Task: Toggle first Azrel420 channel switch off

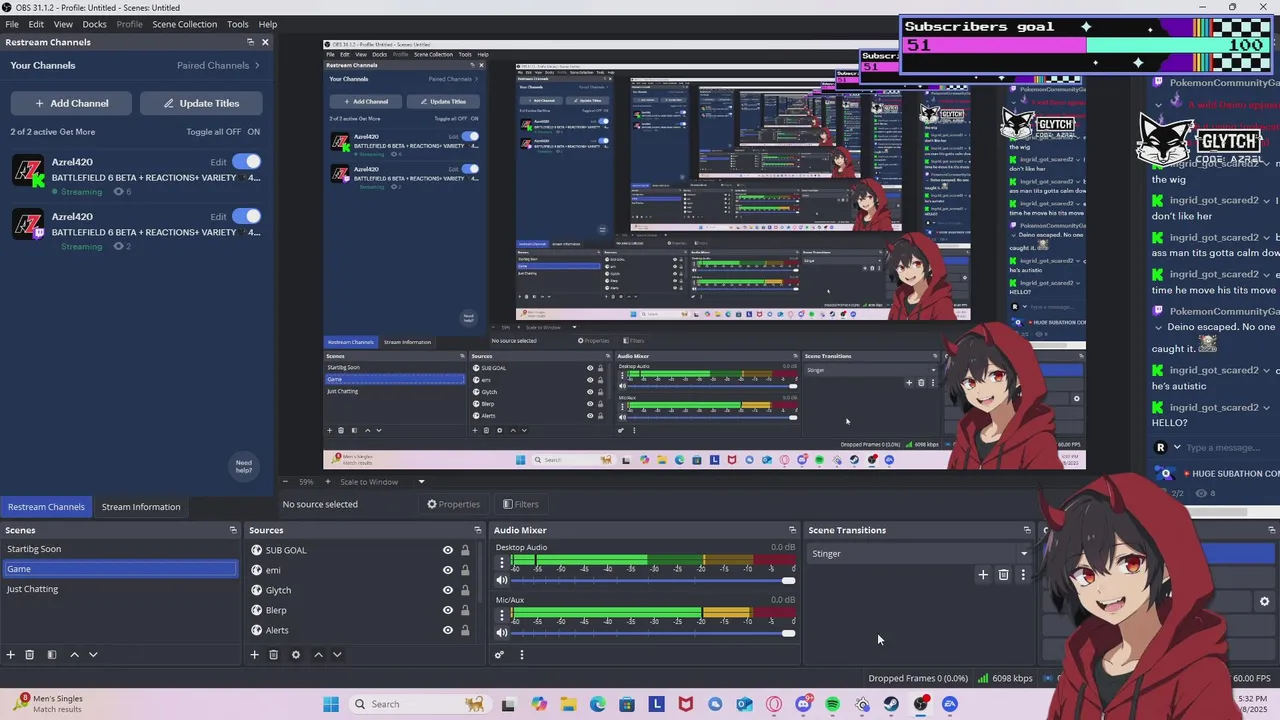Action: [246, 161]
